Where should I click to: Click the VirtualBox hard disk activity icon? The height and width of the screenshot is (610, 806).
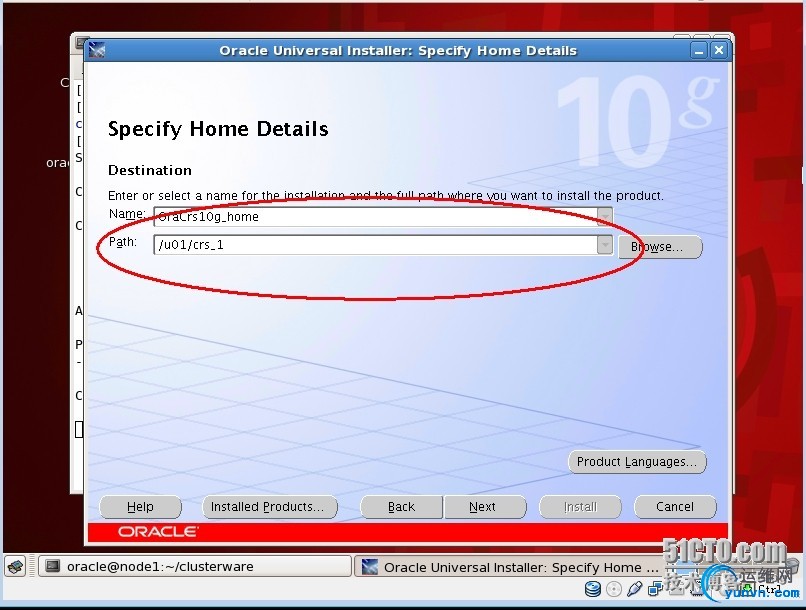point(593,589)
